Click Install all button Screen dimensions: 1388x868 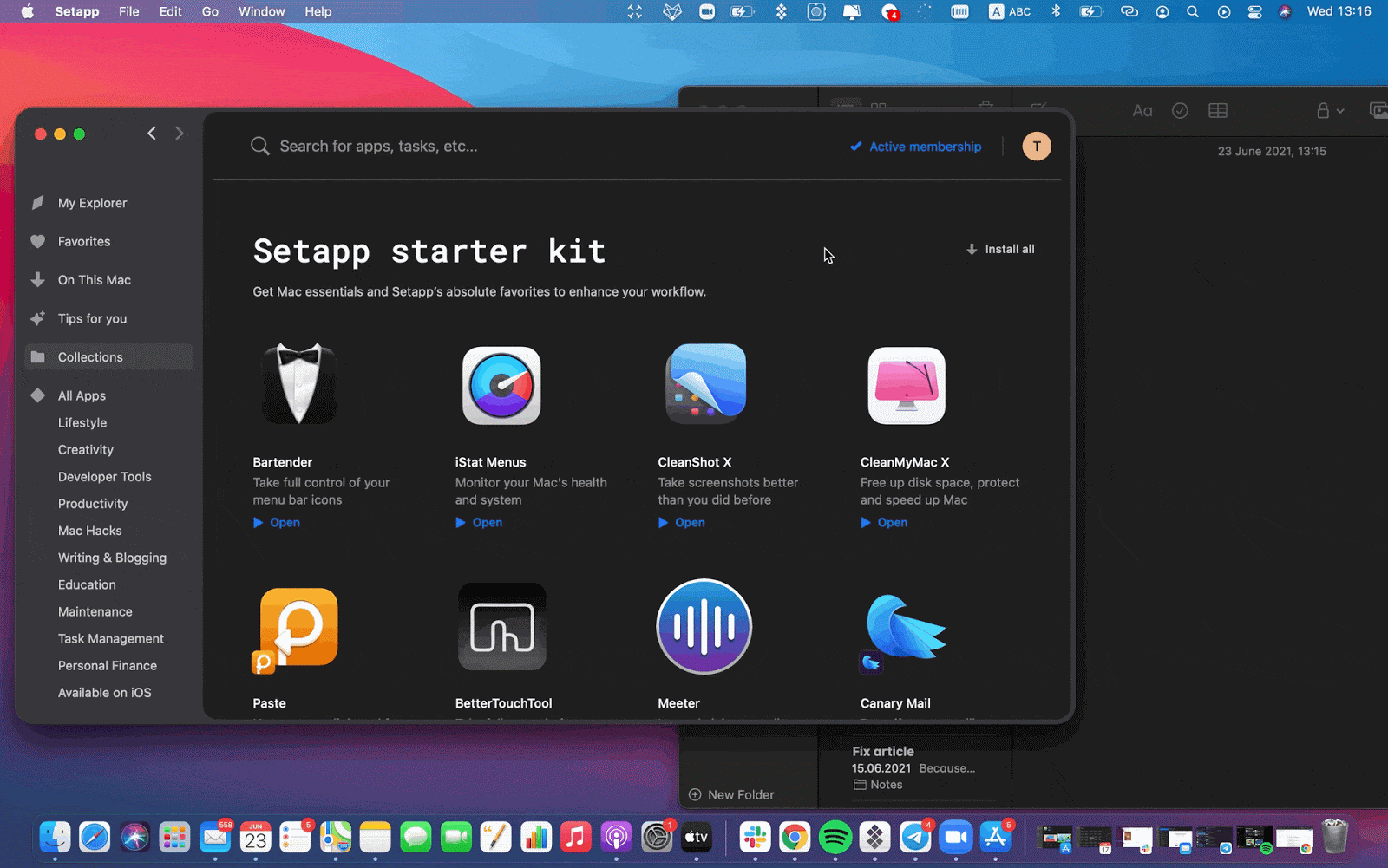pos(1000,249)
